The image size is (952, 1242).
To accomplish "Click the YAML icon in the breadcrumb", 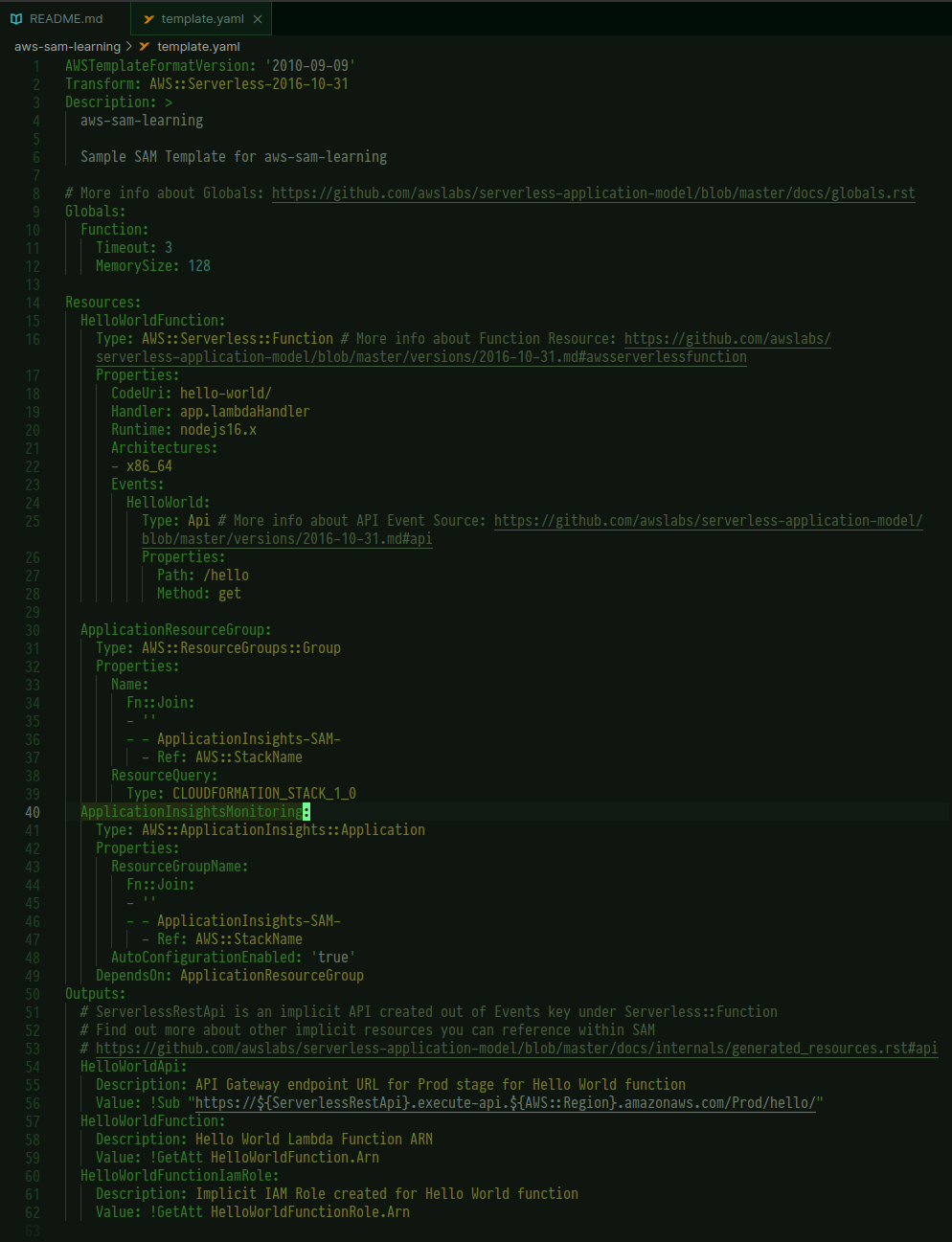I will pyautogui.click(x=145, y=46).
